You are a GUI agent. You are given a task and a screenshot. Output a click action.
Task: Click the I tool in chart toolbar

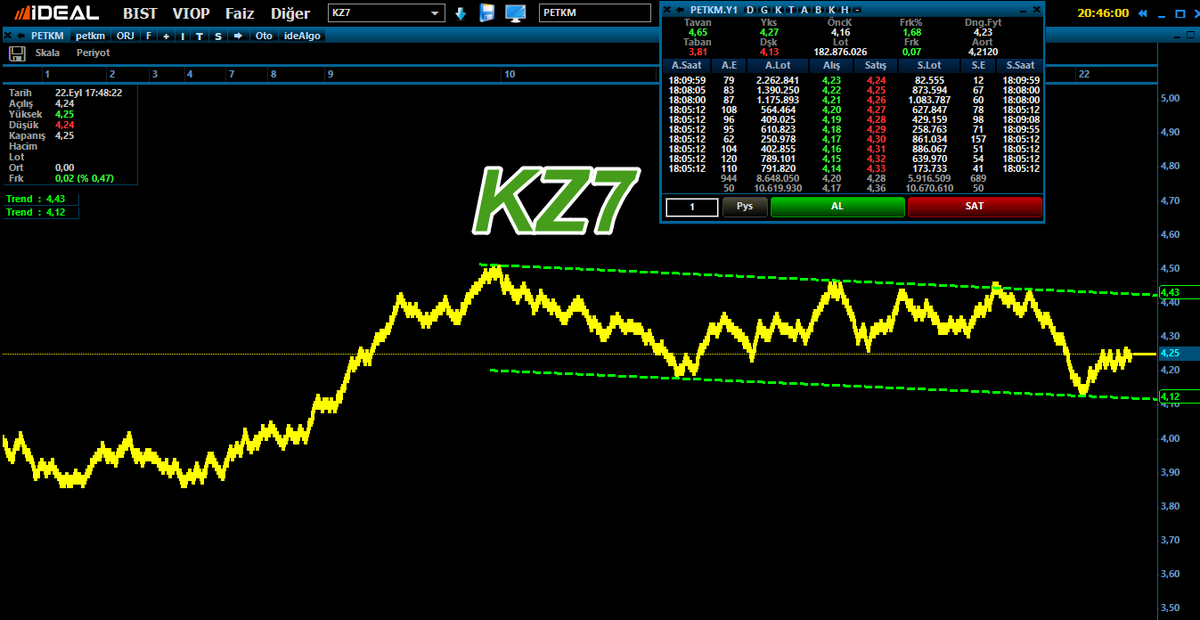[183, 35]
